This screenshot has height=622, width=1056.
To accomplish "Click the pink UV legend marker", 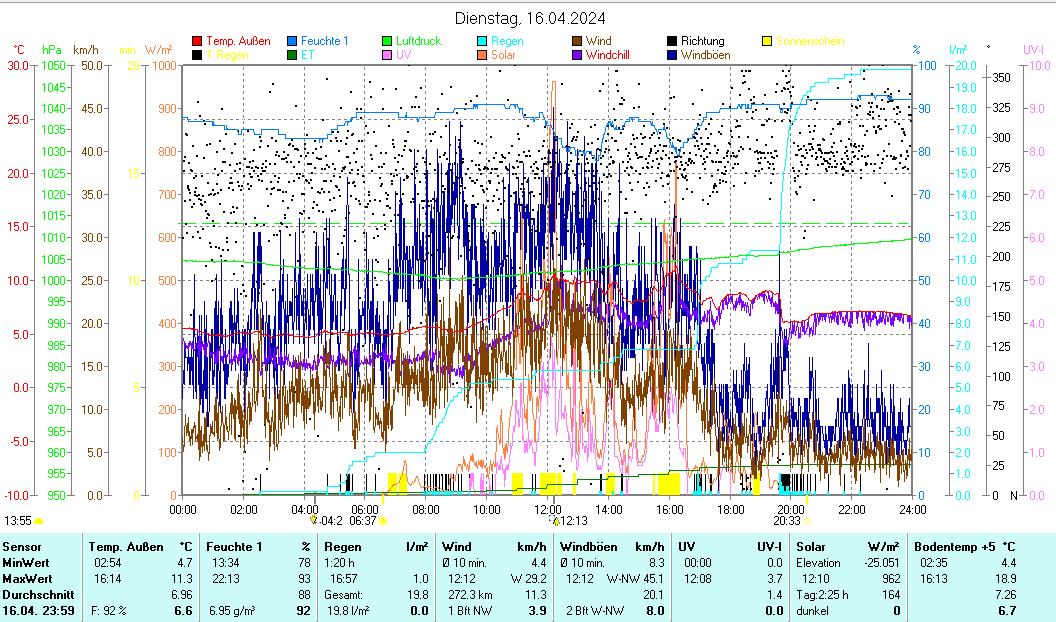I will (x=387, y=55).
